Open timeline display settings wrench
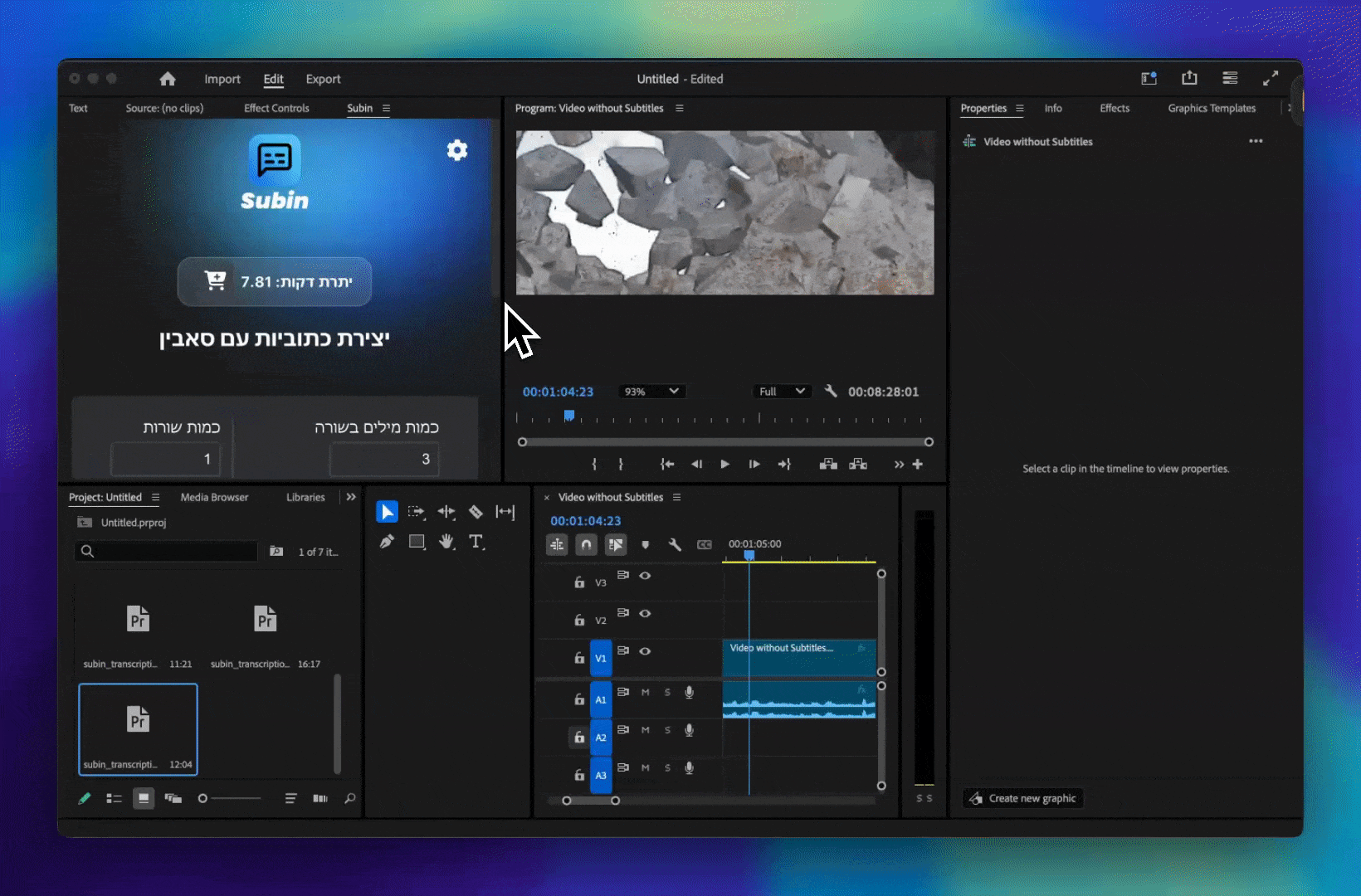Image resolution: width=1361 pixels, height=896 pixels. coord(675,545)
